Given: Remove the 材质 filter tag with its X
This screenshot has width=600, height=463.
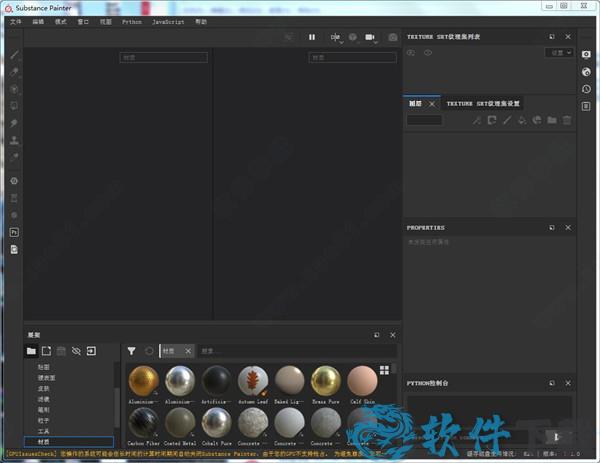Looking at the screenshot, I should 188,351.
